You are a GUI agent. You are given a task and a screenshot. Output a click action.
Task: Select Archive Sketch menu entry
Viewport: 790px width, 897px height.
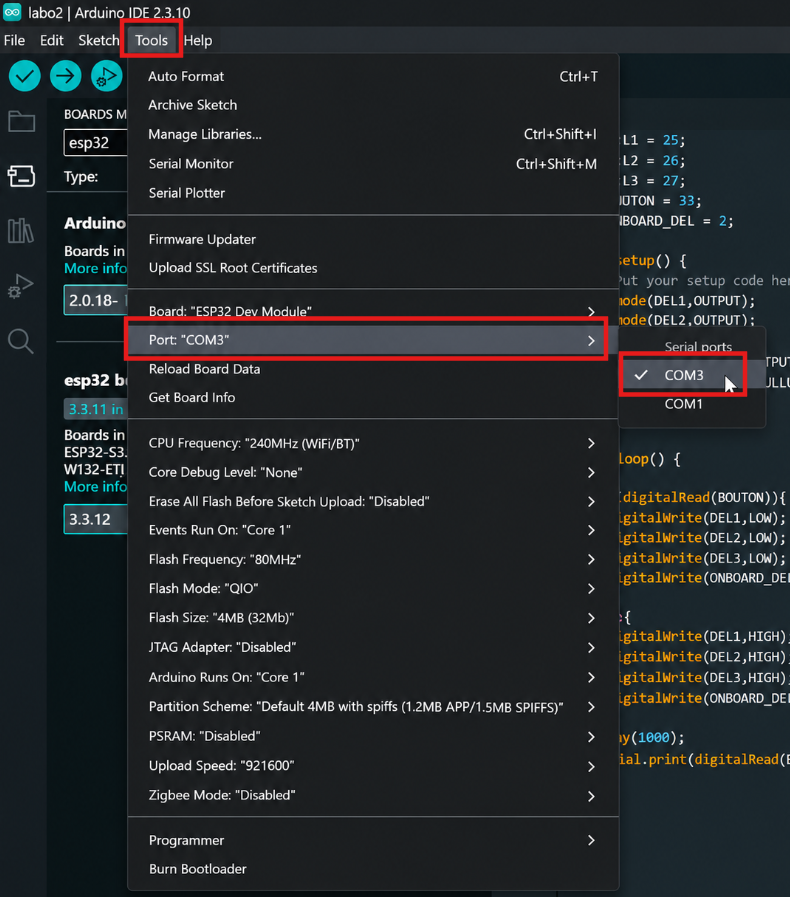(373, 105)
